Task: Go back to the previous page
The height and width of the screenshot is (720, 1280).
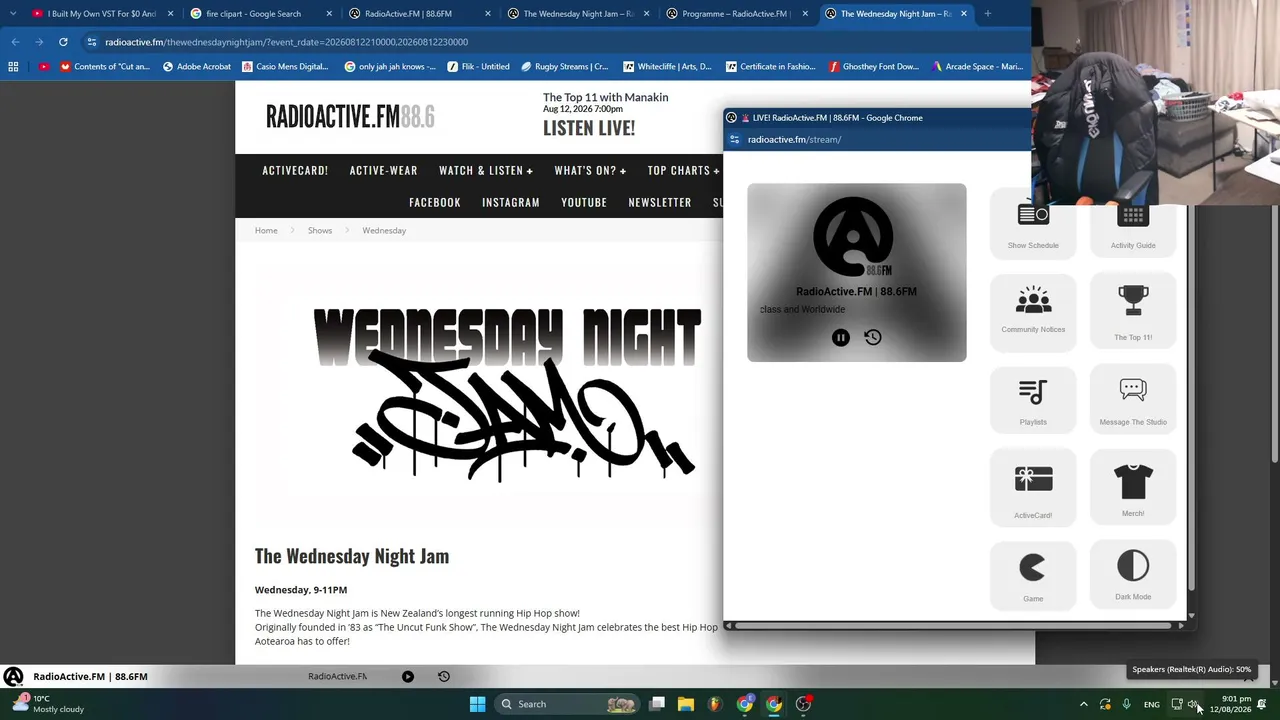Action: (15, 42)
